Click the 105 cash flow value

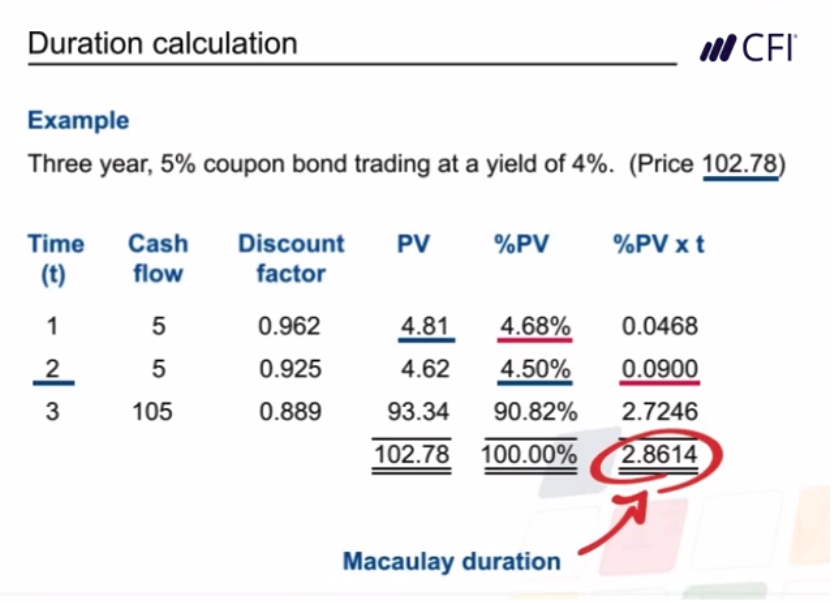152,411
